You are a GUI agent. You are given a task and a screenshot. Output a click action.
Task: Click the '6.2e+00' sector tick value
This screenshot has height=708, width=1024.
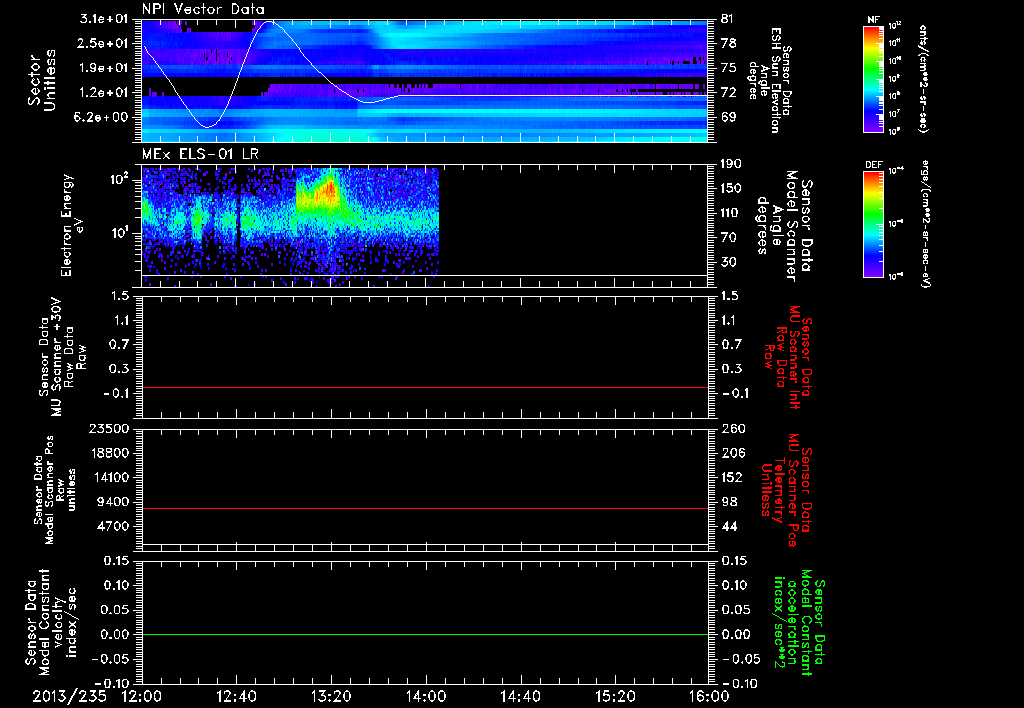[103, 117]
